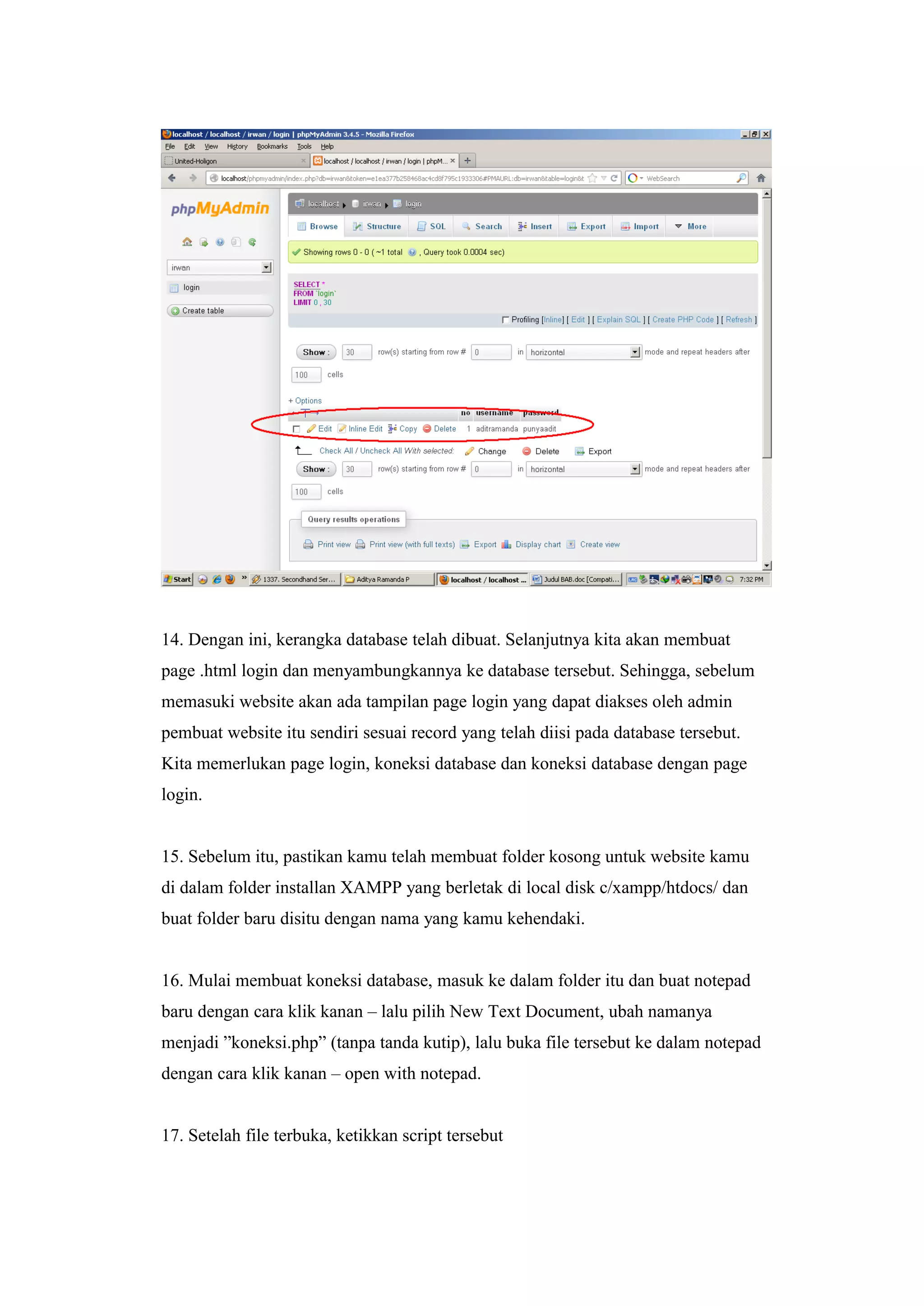
Task: Toggle the Profiling checkbox
Action: tap(505, 320)
